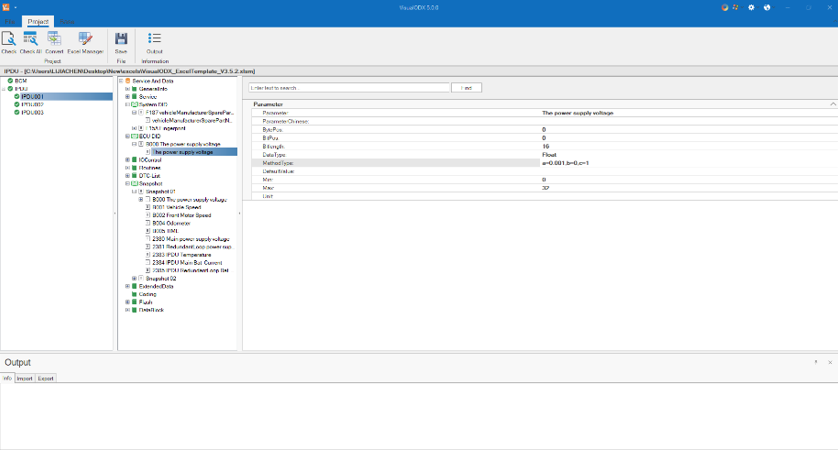Open the Excel Manager tool
Image resolution: width=838 pixels, height=450 pixels.
(x=85, y=40)
